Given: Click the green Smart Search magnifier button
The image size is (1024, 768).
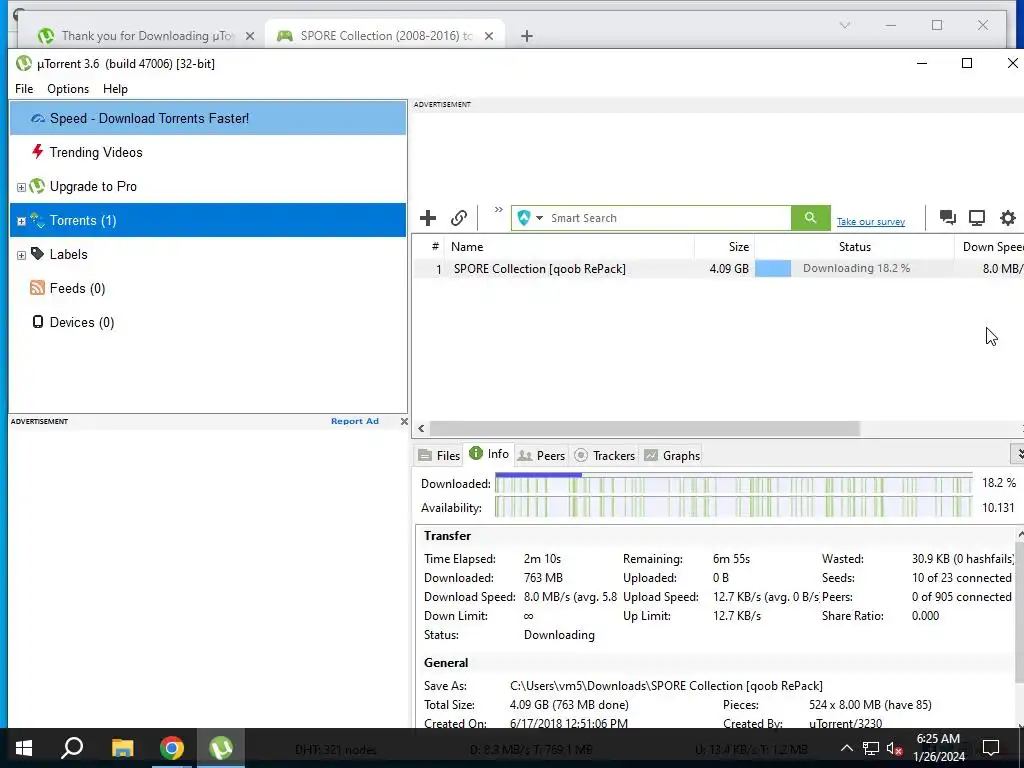Looking at the screenshot, I should coord(810,218).
